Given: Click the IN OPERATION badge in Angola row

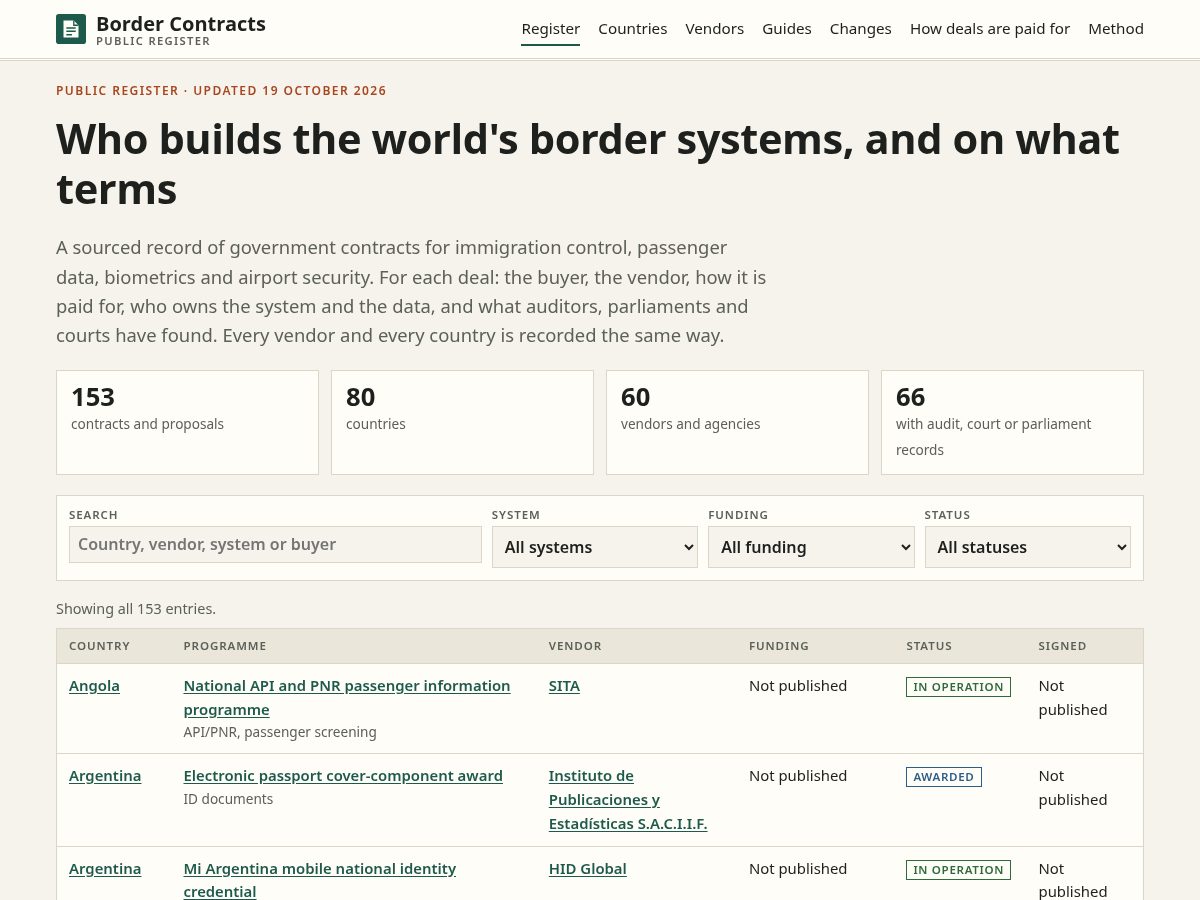Looking at the screenshot, I should pyautogui.click(x=958, y=687).
